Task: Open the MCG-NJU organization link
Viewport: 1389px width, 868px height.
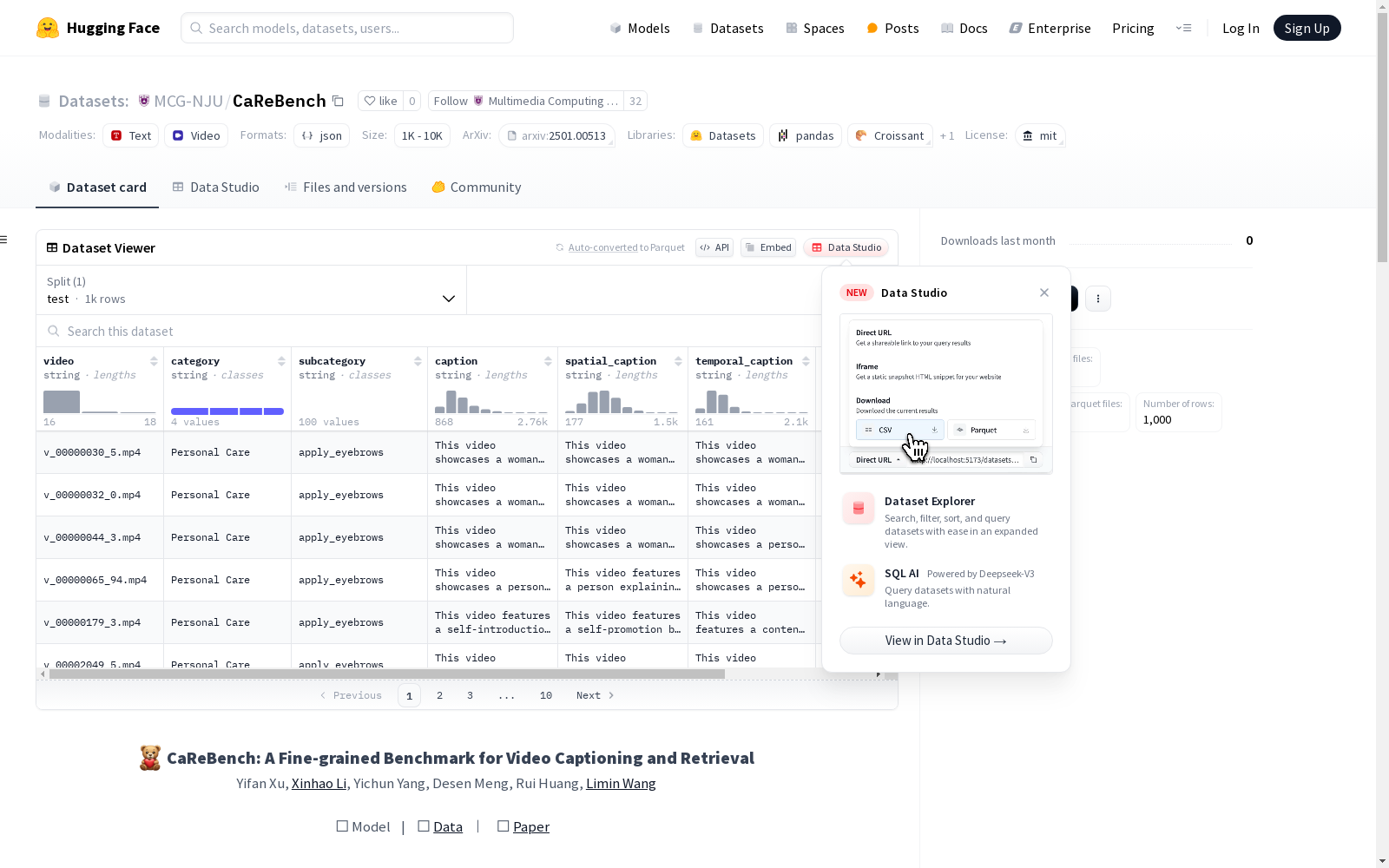Action: coord(188,101)
